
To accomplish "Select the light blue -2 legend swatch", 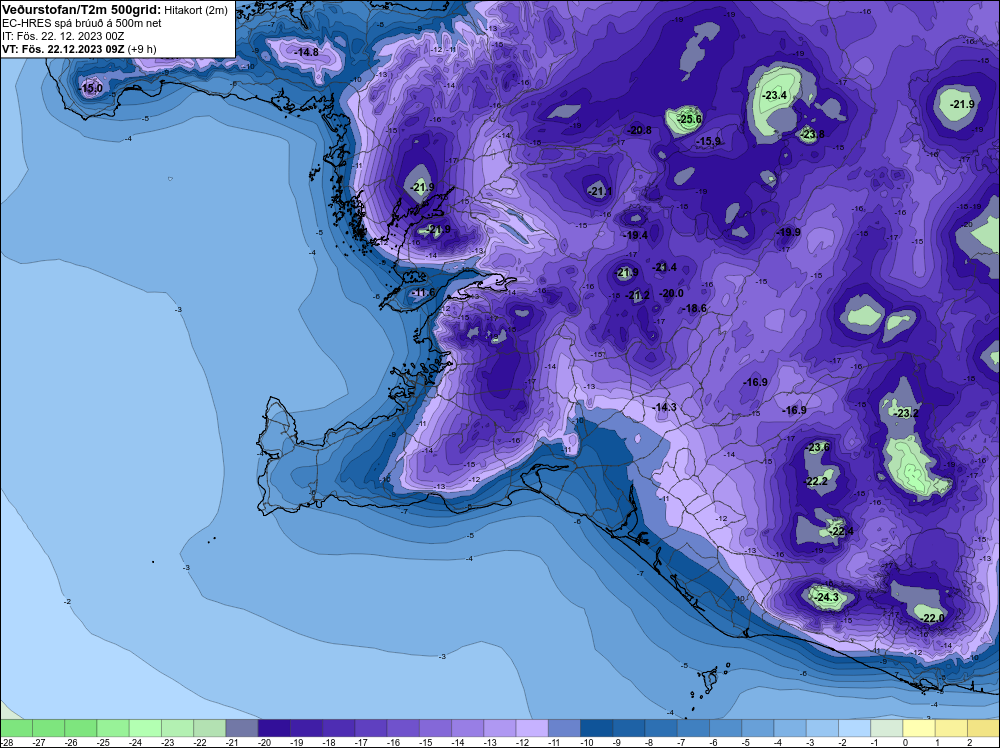I will [855, 728].
